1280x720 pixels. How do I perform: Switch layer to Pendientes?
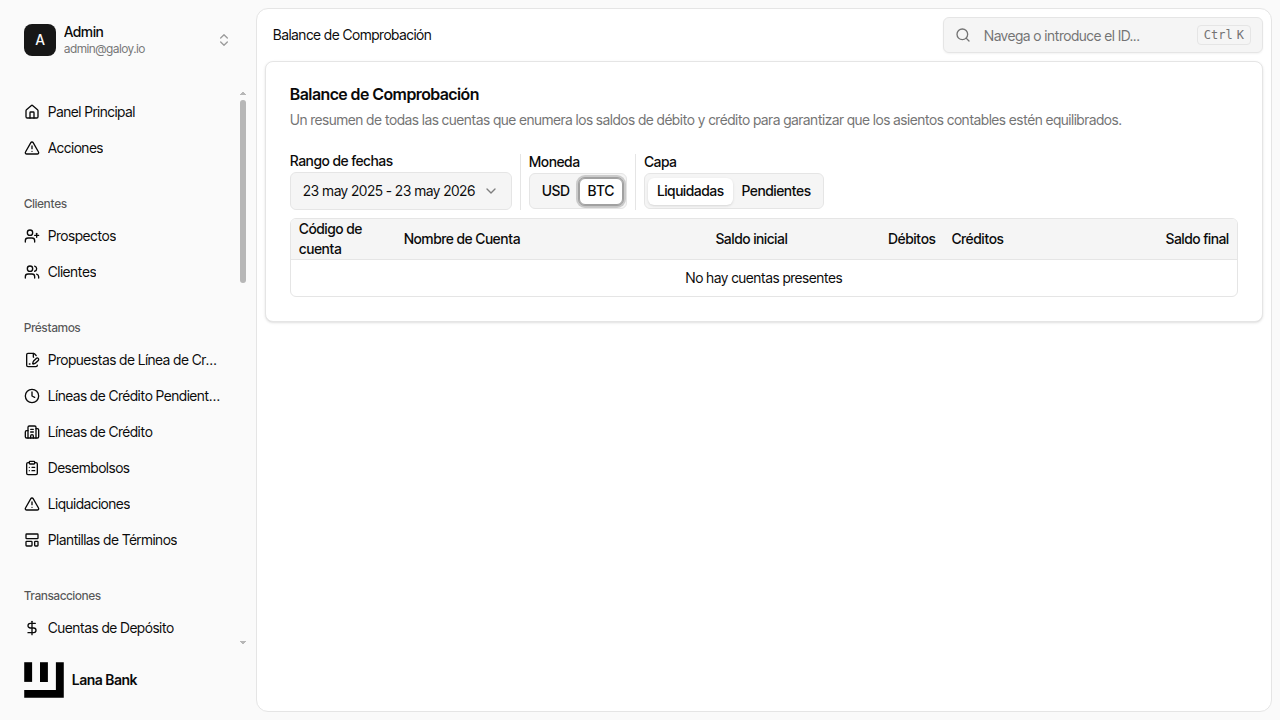coord(776,191)
